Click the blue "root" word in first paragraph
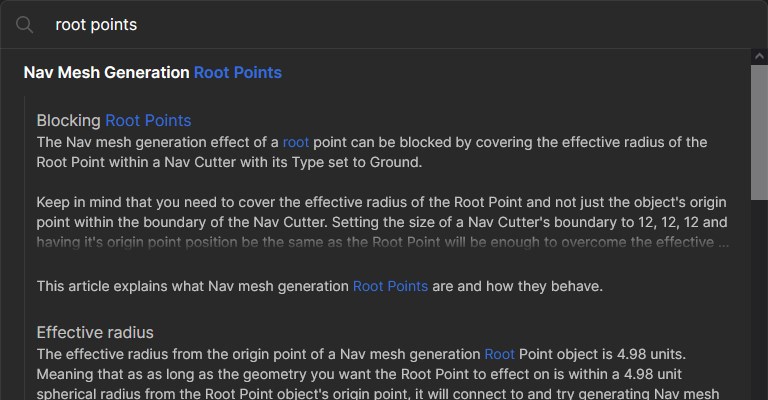The image size is (768, 400). tap(296, 142)
